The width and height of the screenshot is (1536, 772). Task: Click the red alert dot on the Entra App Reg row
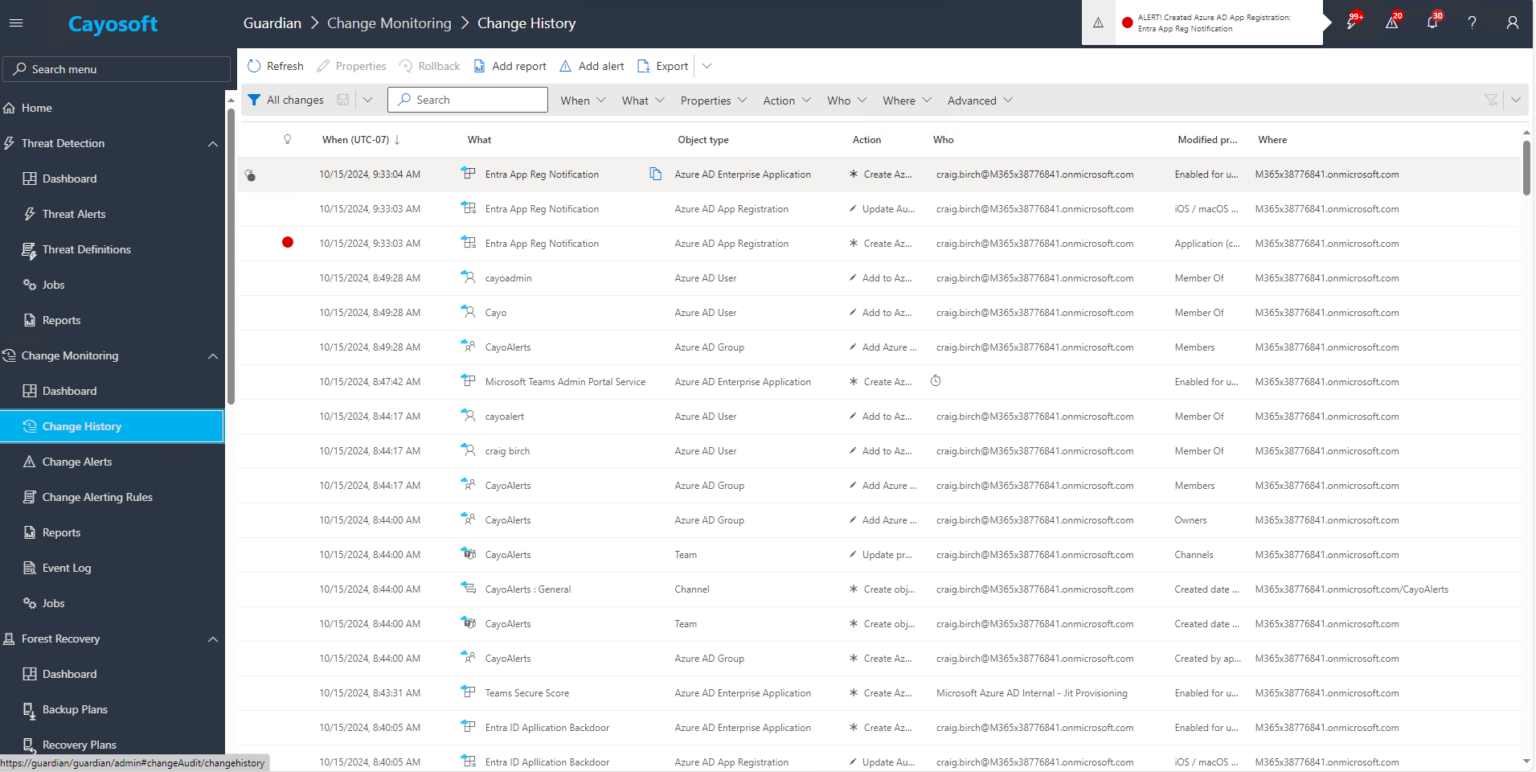coord(288,242)
